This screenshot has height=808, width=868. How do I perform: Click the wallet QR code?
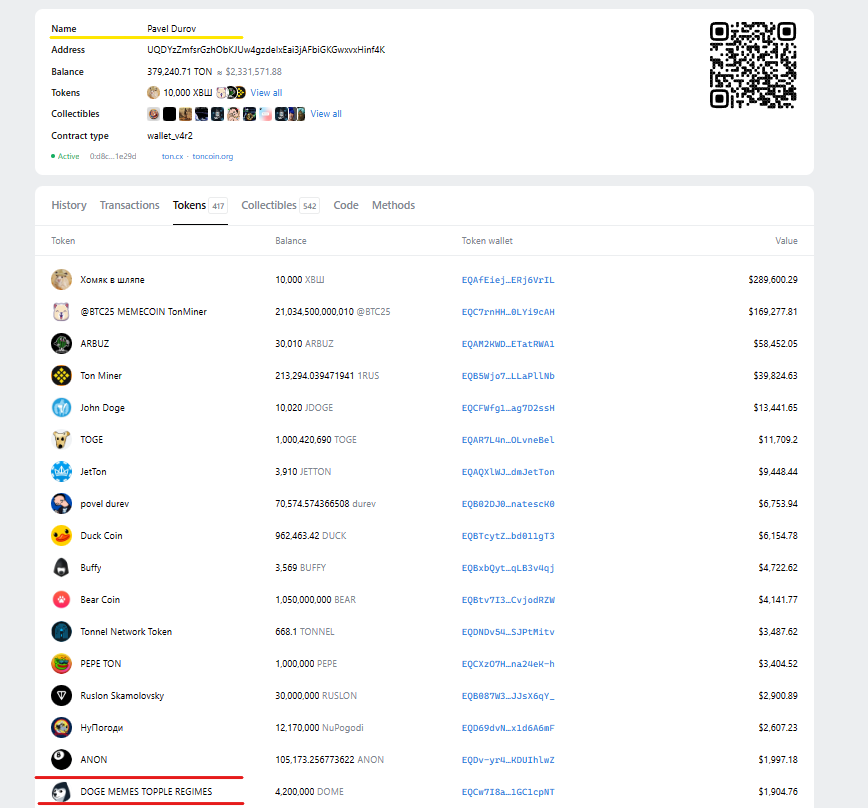[x=753, y=65]
